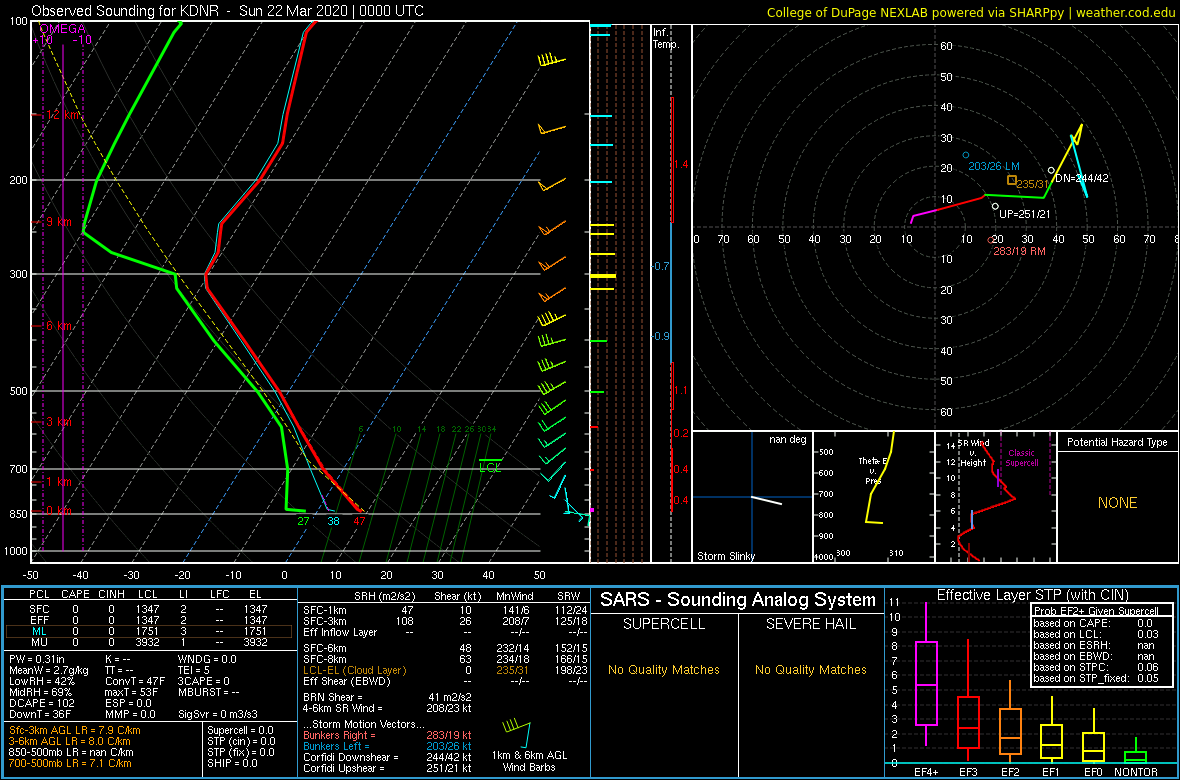Screen dimensions: 1180x780
Task: Click the LowRH = 42% value
Action: click(x=40, y=682)
